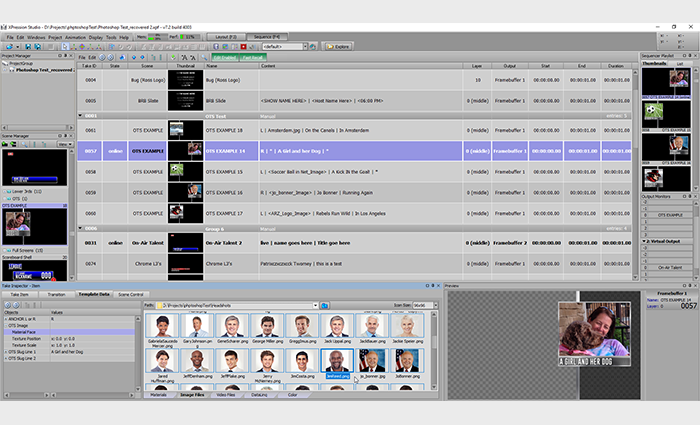The height and width of the screenshot is (425, 700).
Task: Open the Animation menu
Action: tap(74, 37)
